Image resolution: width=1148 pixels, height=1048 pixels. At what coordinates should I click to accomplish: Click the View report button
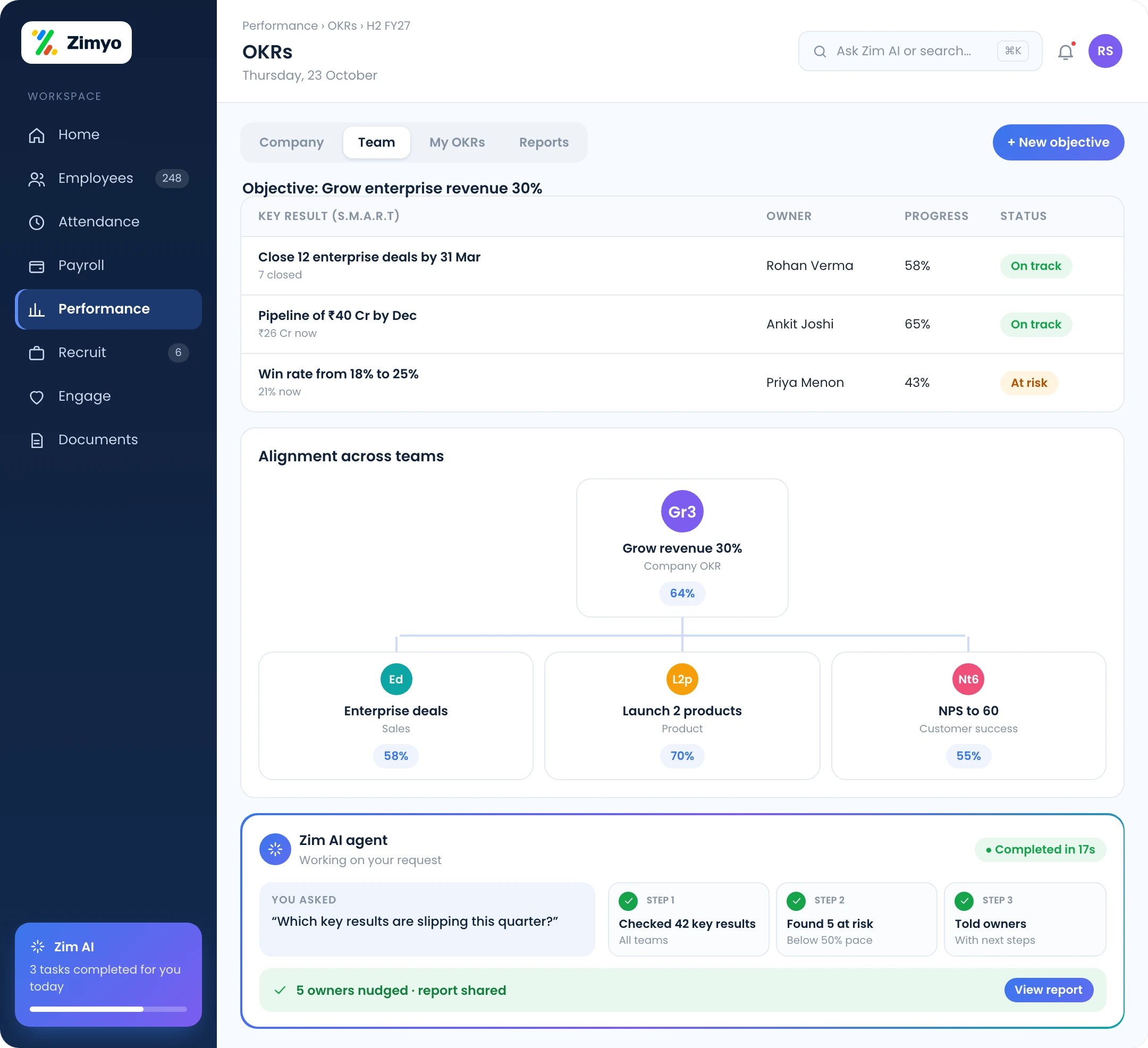(x=1048, y=990)
